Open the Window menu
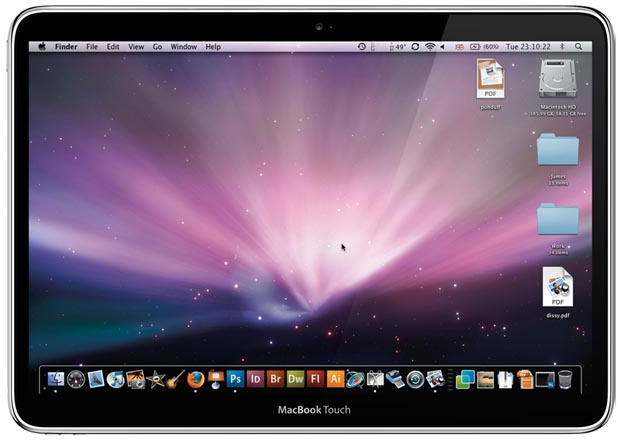 tap(183, 47)
